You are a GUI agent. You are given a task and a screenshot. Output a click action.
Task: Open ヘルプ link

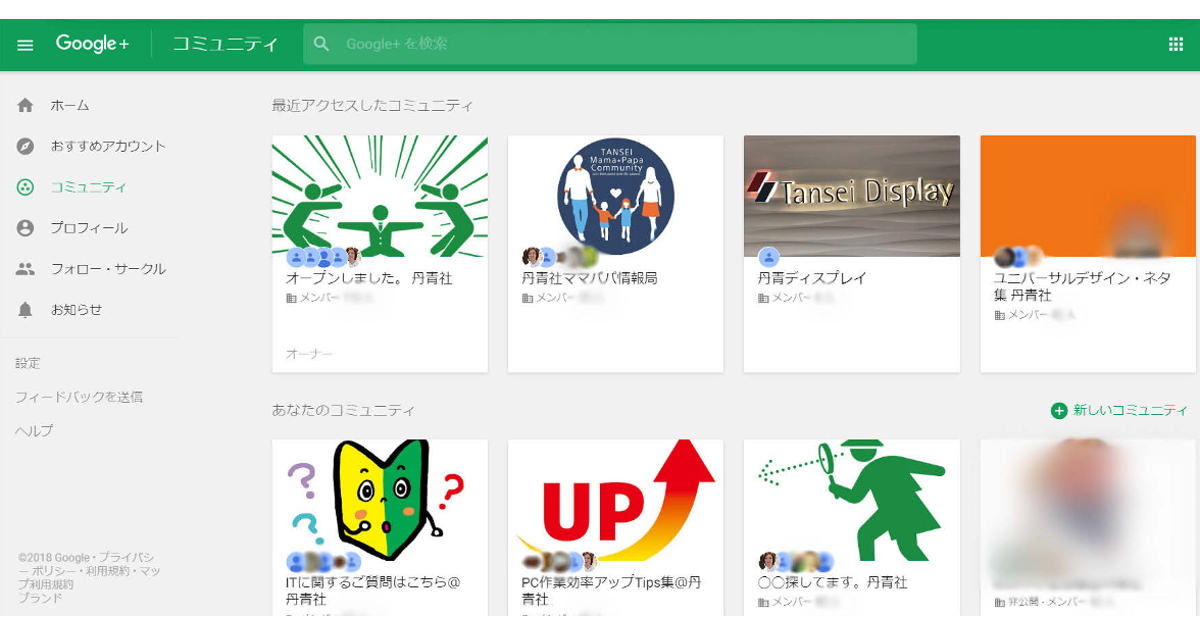[34, 431]
